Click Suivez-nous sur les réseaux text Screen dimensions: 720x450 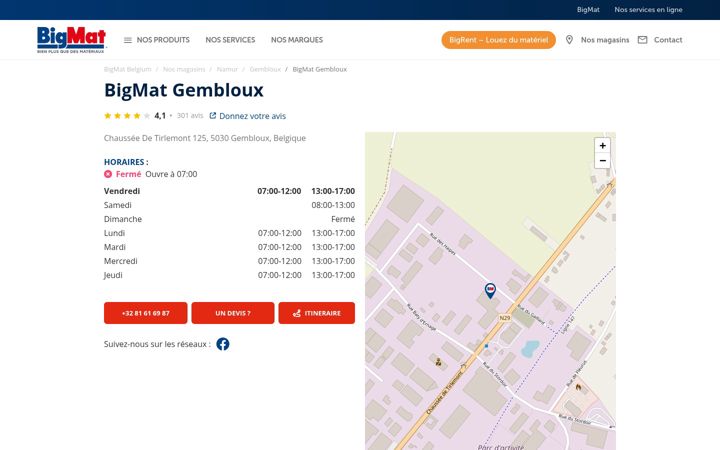[x=157, y=344]
